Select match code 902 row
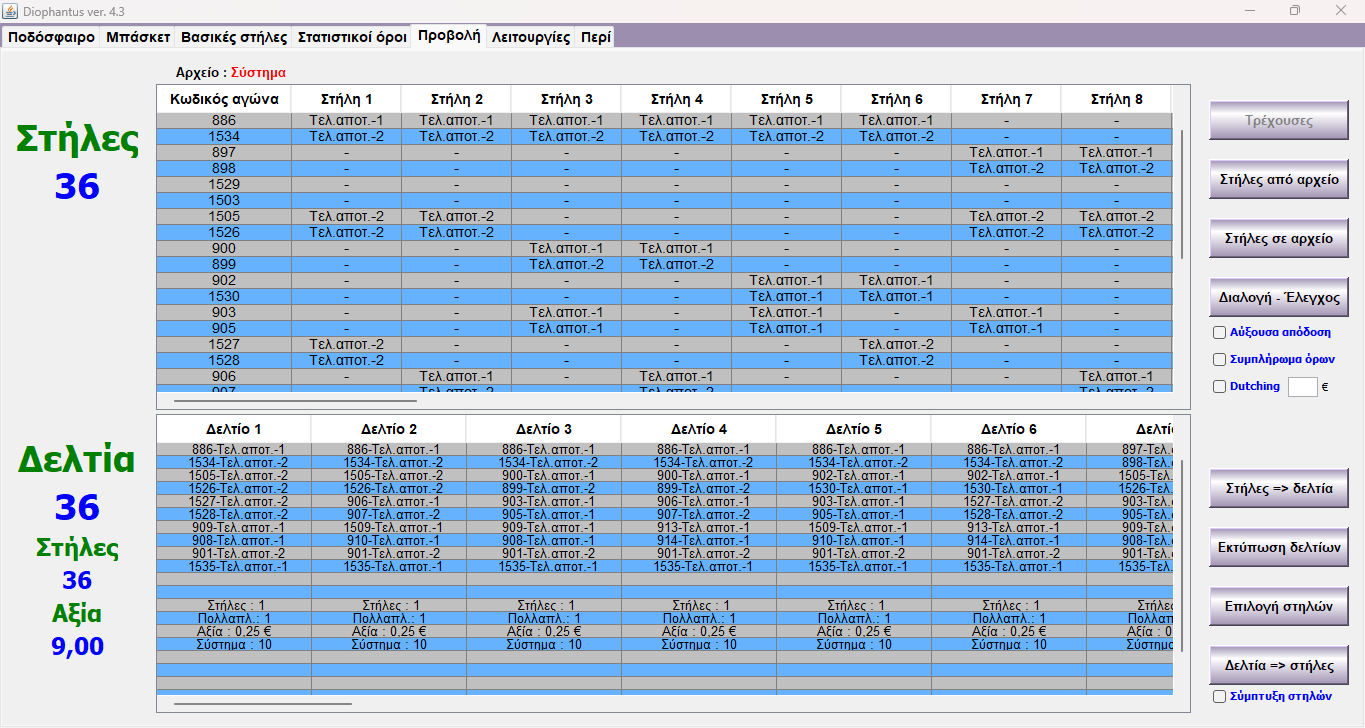This screenshot has width=1365, height=728. coord(664,281)
